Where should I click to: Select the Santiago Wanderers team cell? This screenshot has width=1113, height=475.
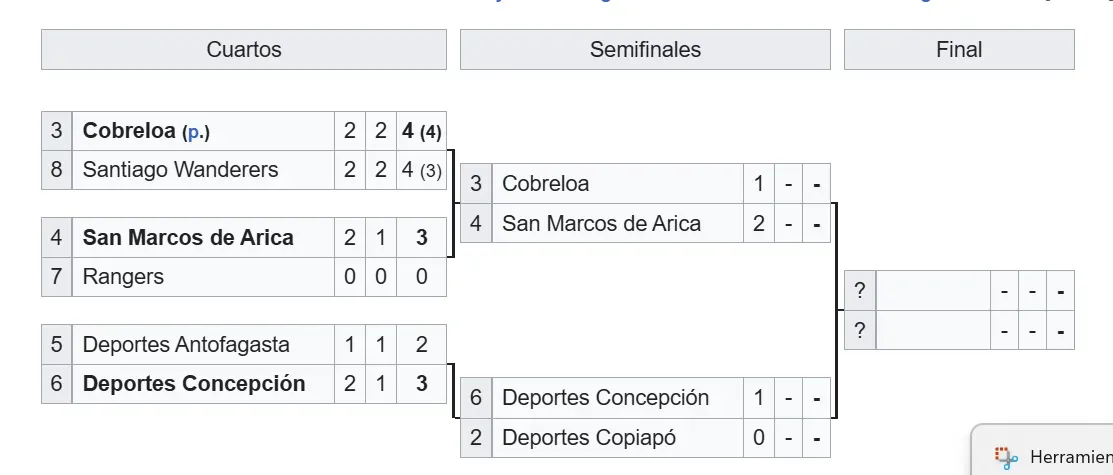pyautogui.click(x=180, y=170)
